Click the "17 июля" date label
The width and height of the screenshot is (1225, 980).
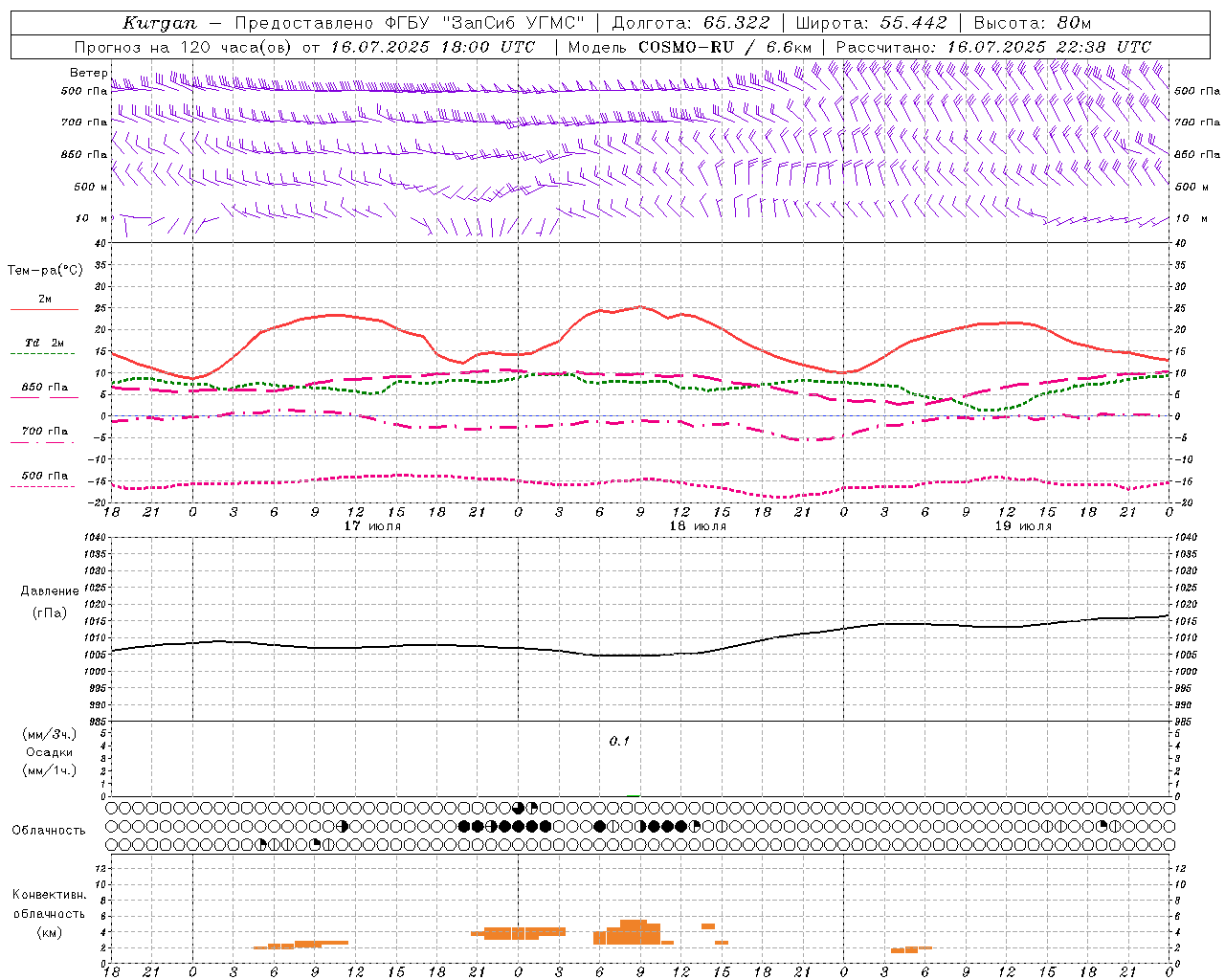(372, 525)
